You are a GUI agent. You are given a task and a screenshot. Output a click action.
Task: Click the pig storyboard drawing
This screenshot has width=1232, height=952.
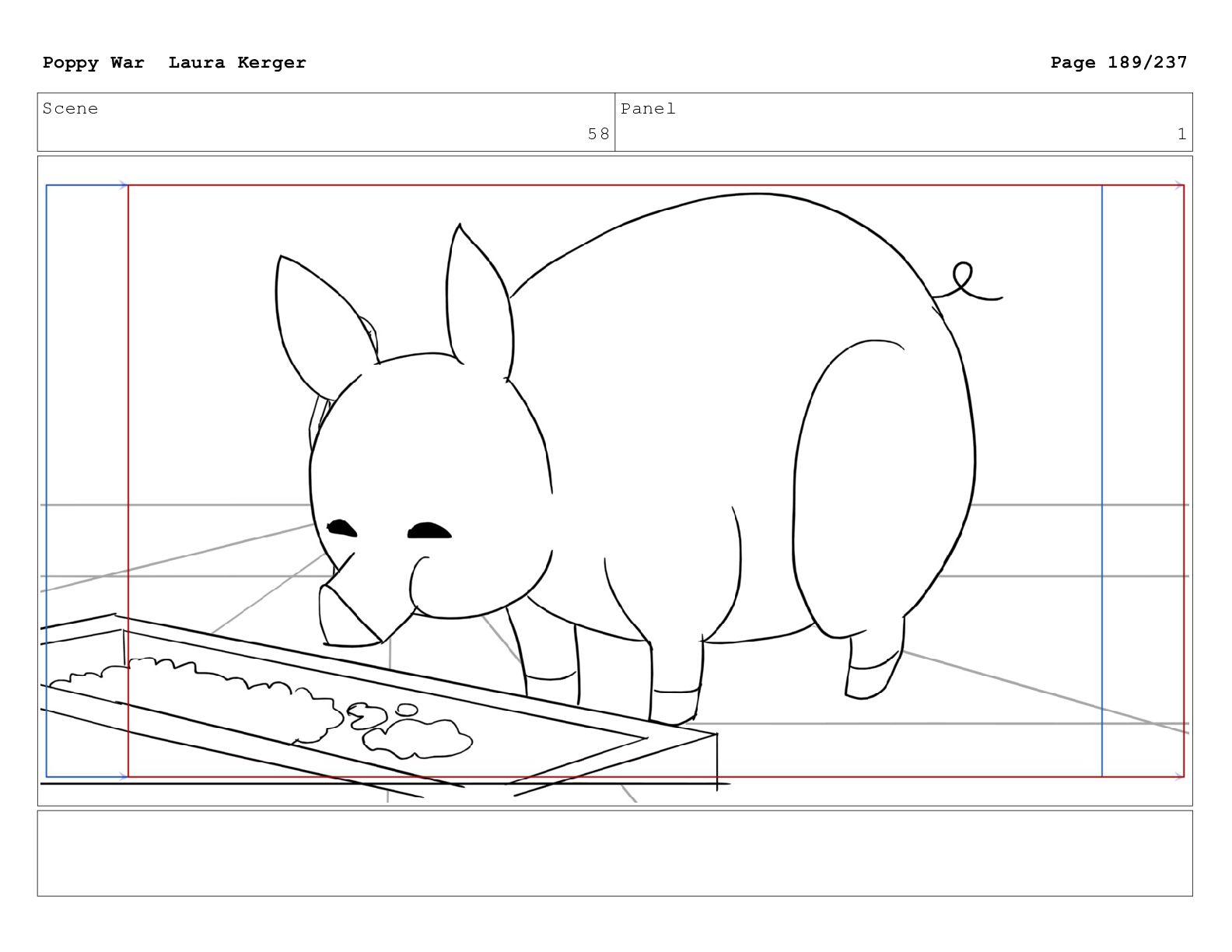tap(614, 481)
